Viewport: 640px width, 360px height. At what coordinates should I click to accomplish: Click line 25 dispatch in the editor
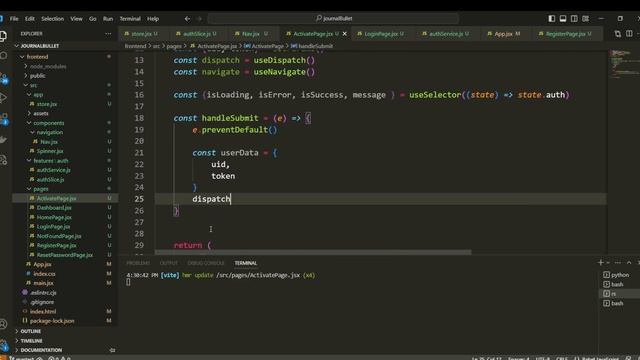pos(211,199)
